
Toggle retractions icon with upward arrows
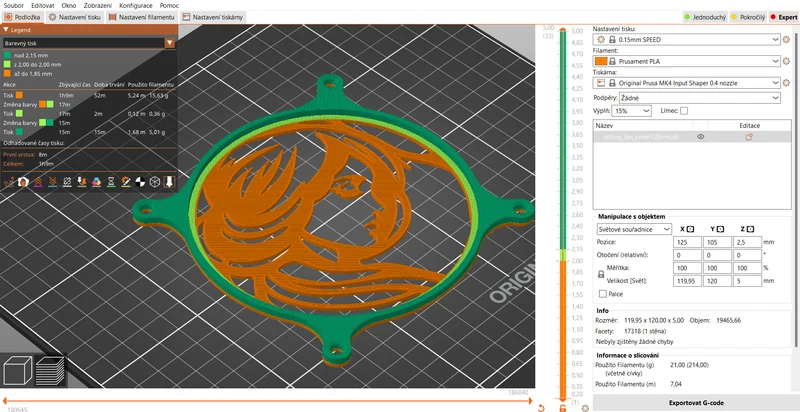click(38, 182)
